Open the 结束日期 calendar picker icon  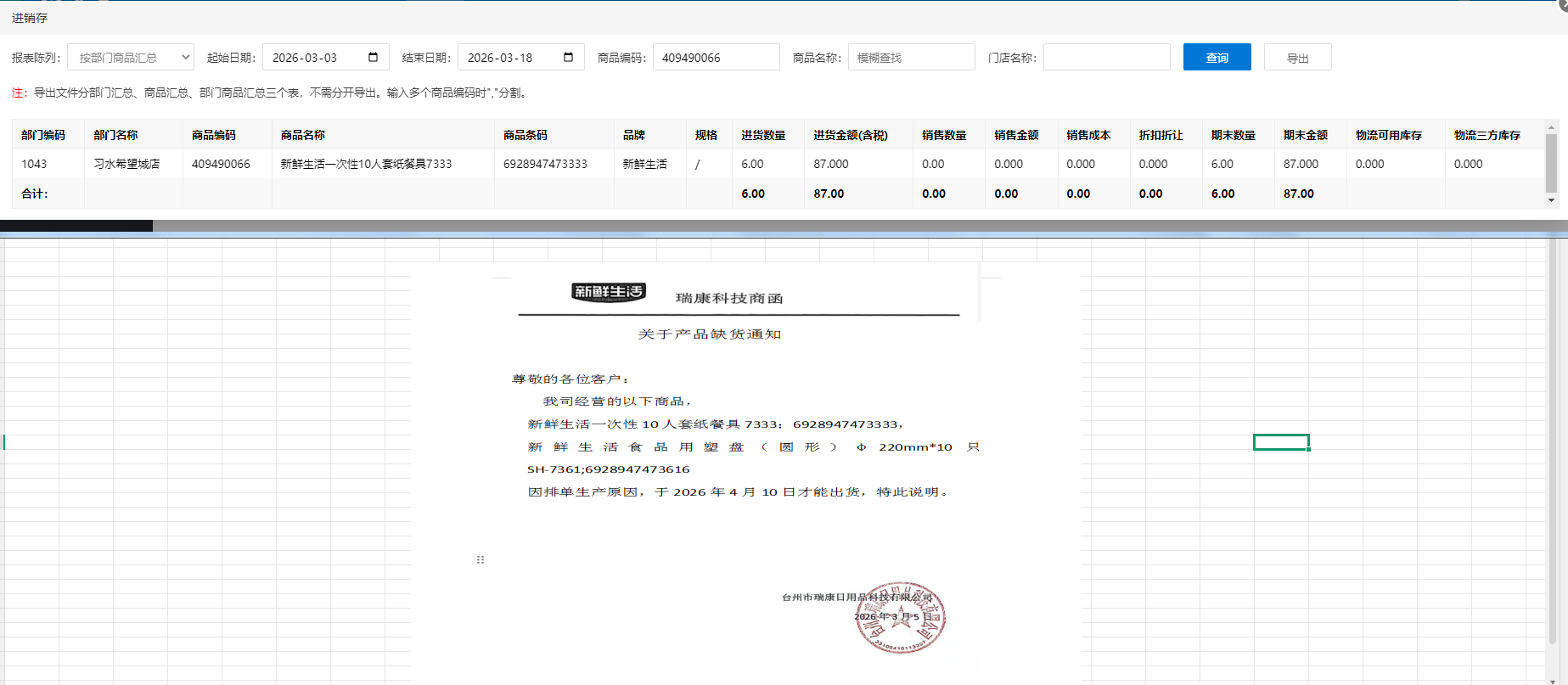click(568, 57)
